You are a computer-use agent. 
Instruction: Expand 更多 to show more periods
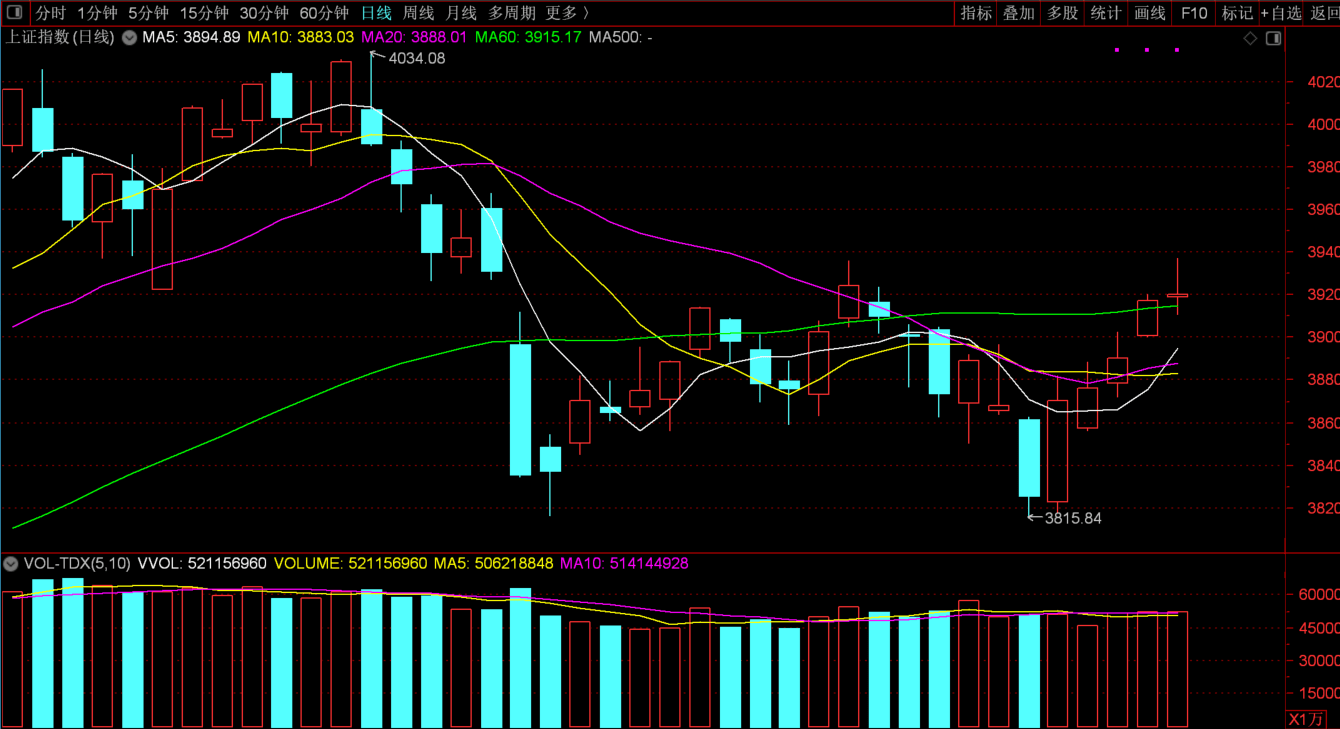tap(566, 13)
